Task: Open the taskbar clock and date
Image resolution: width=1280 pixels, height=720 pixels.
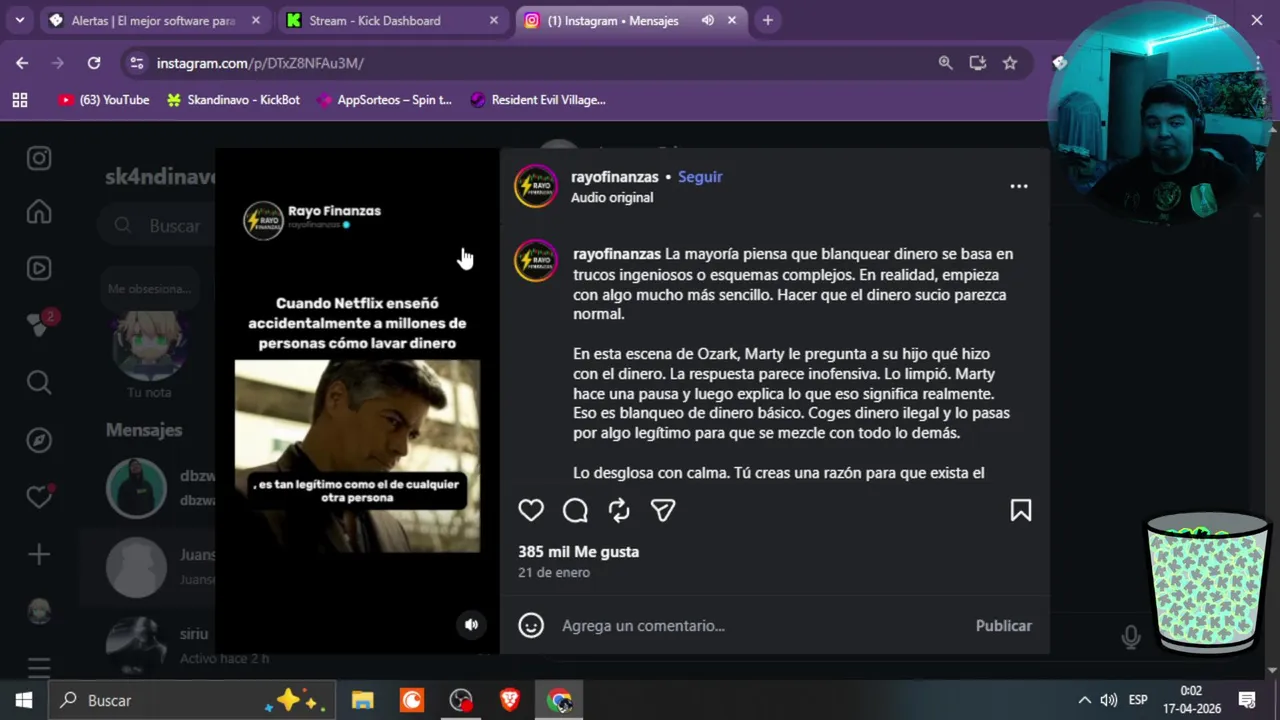Action: click(x=1191, y=700)
